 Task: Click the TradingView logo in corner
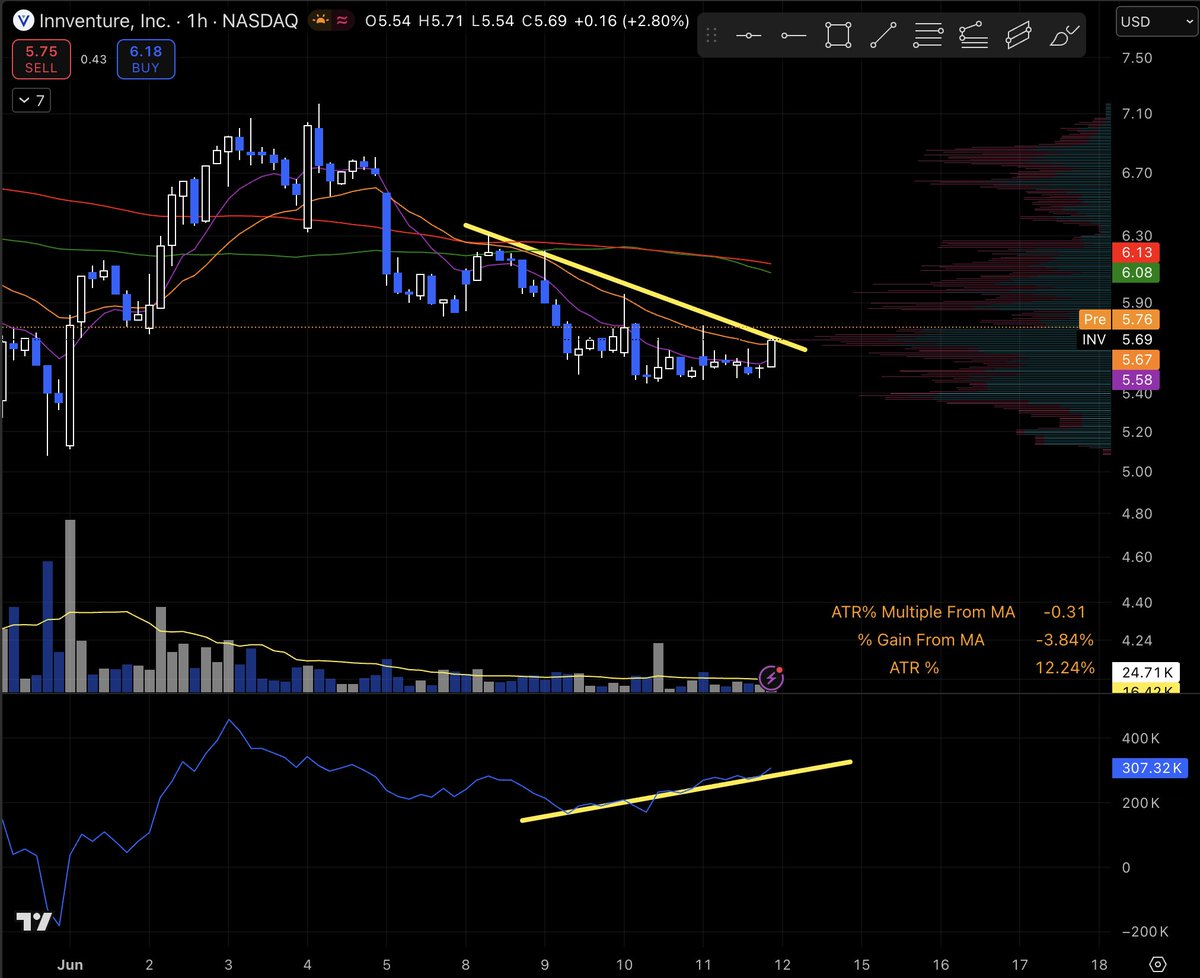click(x=34, y=922)
